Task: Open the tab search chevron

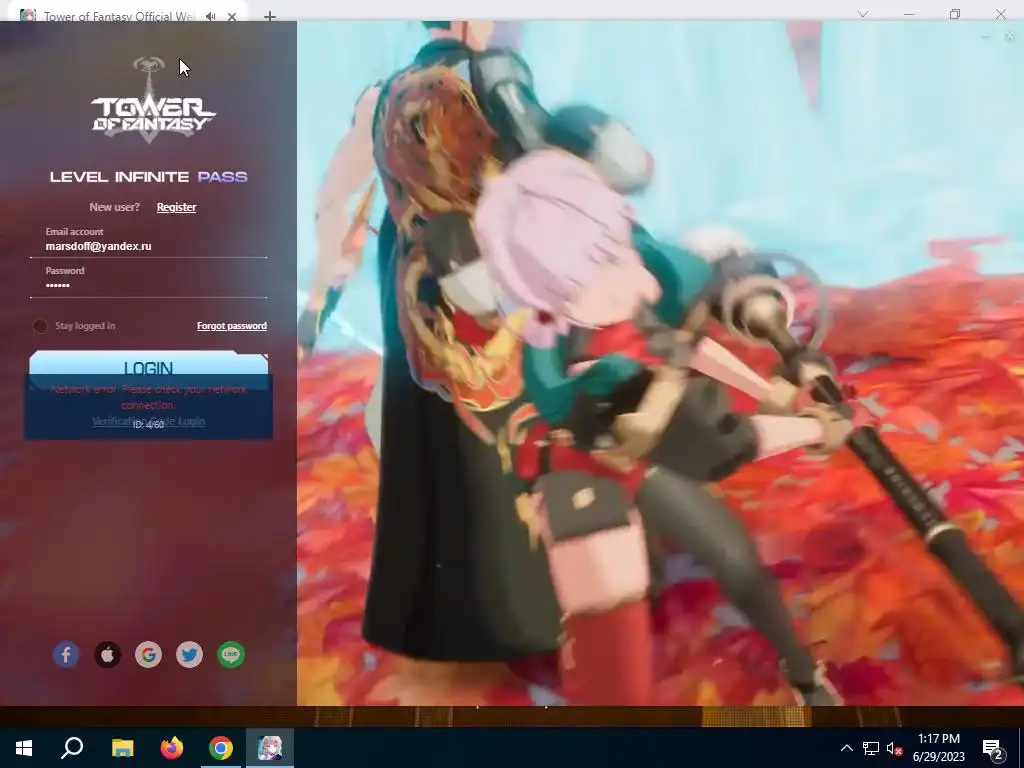Action: coord(863,14)
